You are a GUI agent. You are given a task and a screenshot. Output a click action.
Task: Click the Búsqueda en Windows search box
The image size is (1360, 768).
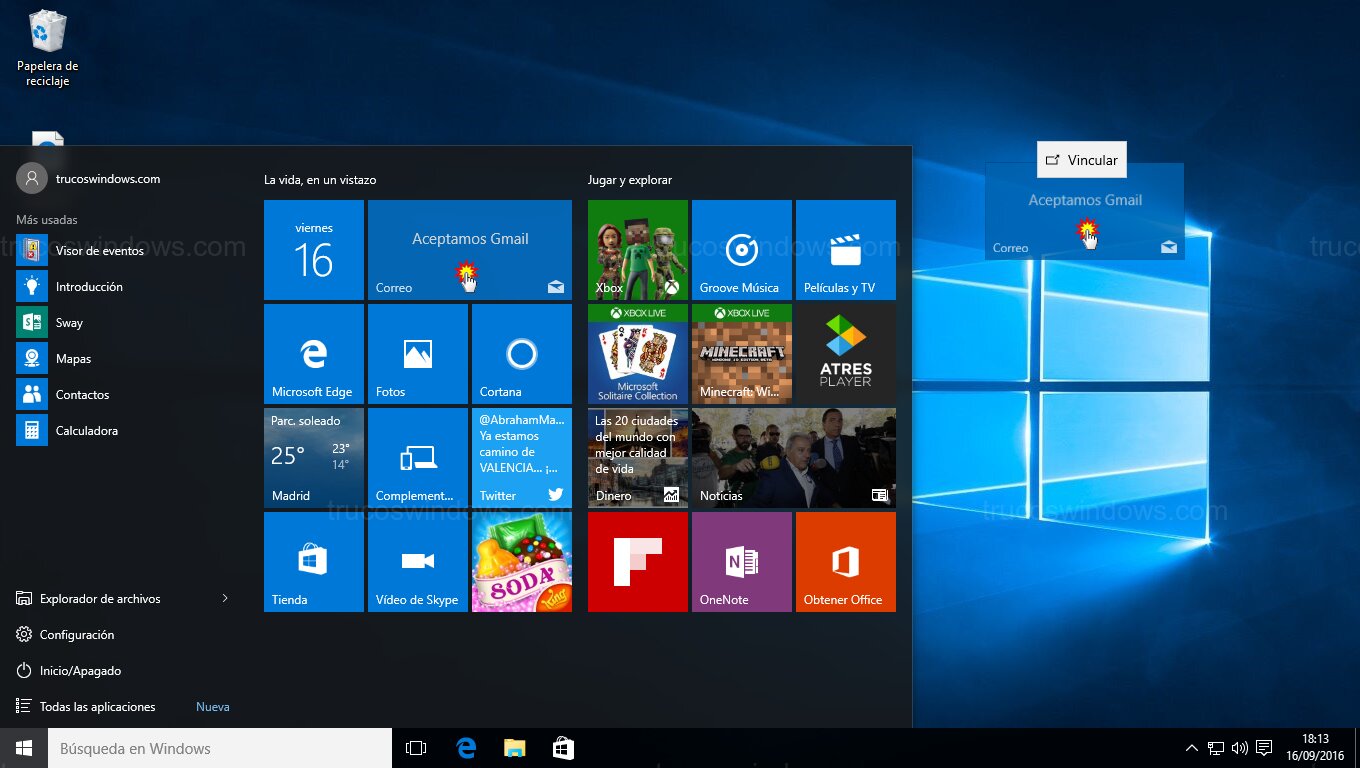(220, 748)
